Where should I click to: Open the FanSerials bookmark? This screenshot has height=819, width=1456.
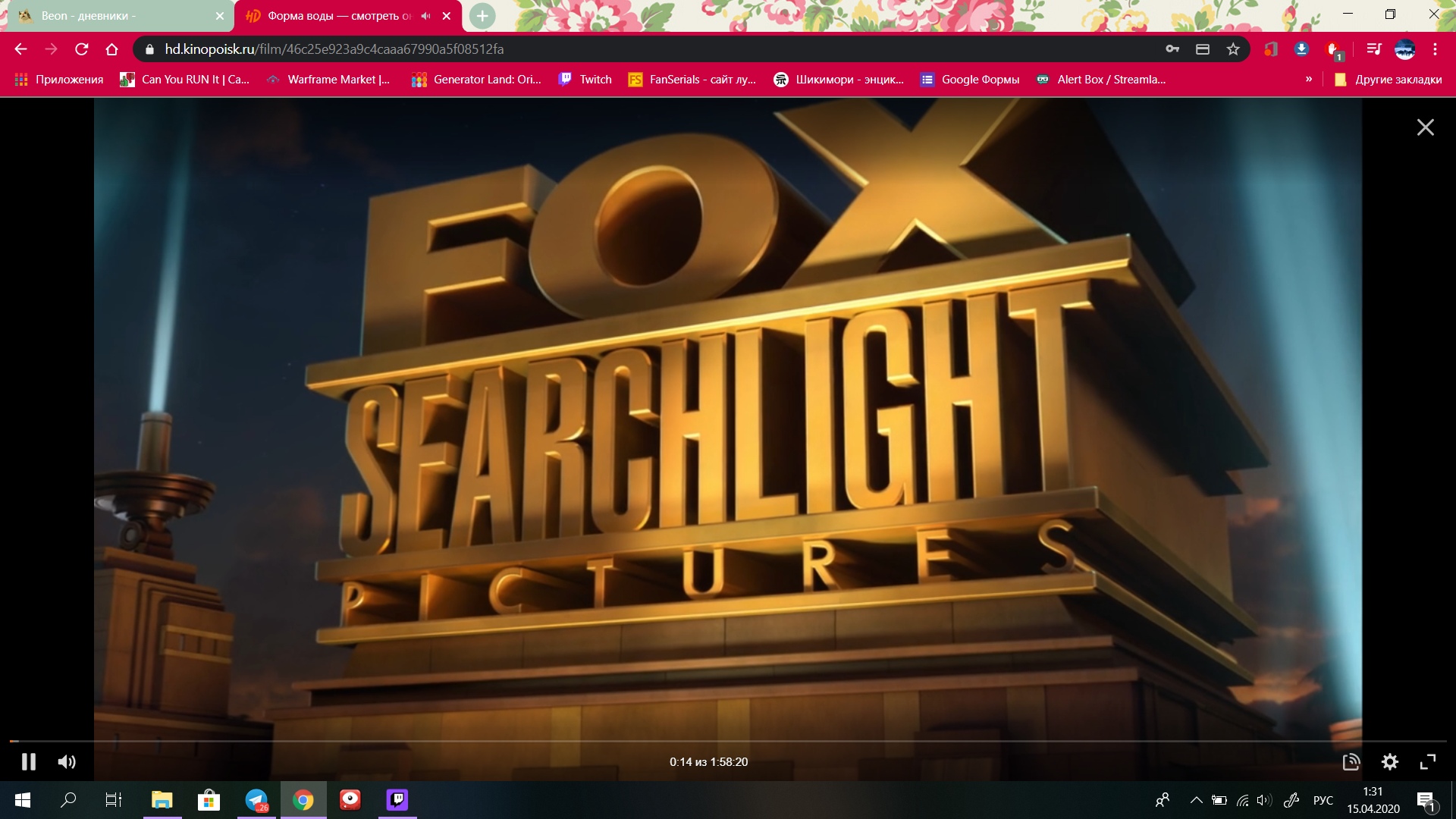point(692,80)
